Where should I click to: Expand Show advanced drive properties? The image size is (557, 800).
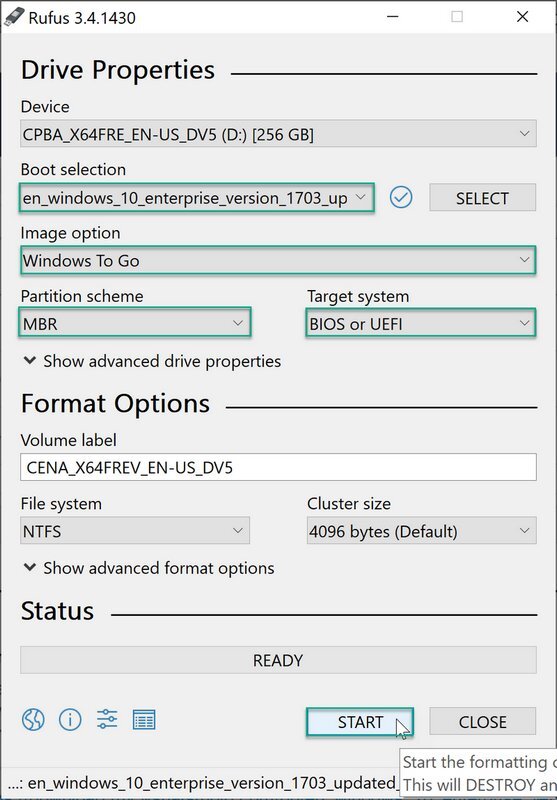pos(152,361)
